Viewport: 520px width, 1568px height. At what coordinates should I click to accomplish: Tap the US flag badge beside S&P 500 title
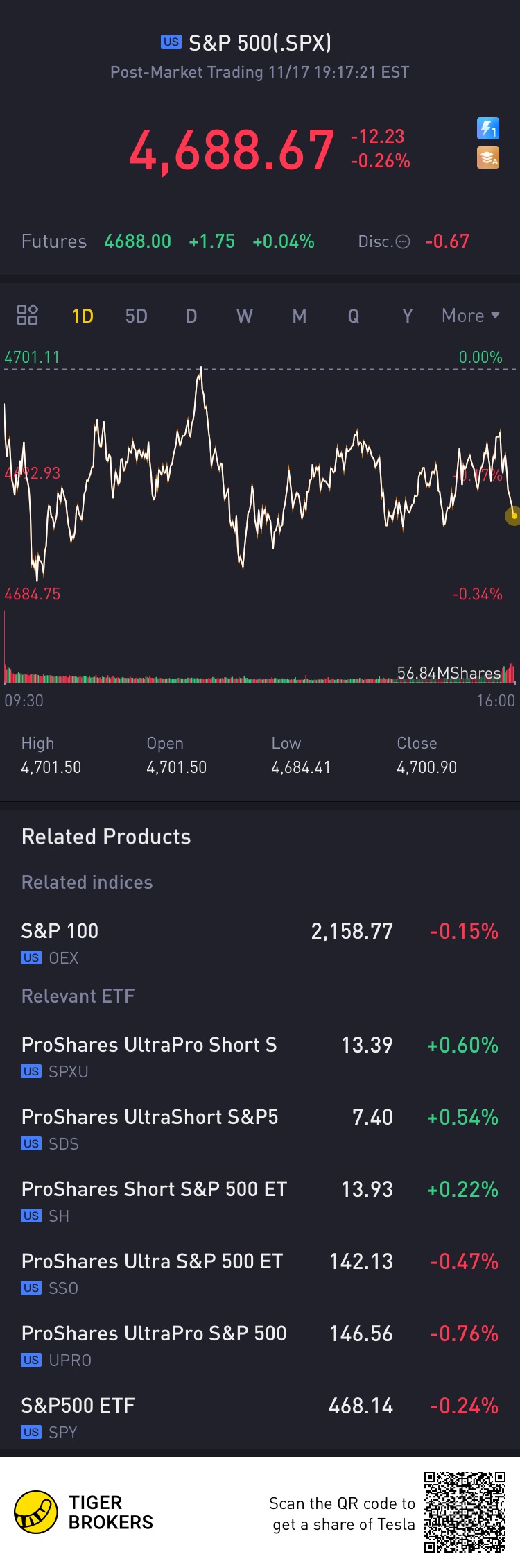[171, 42]
